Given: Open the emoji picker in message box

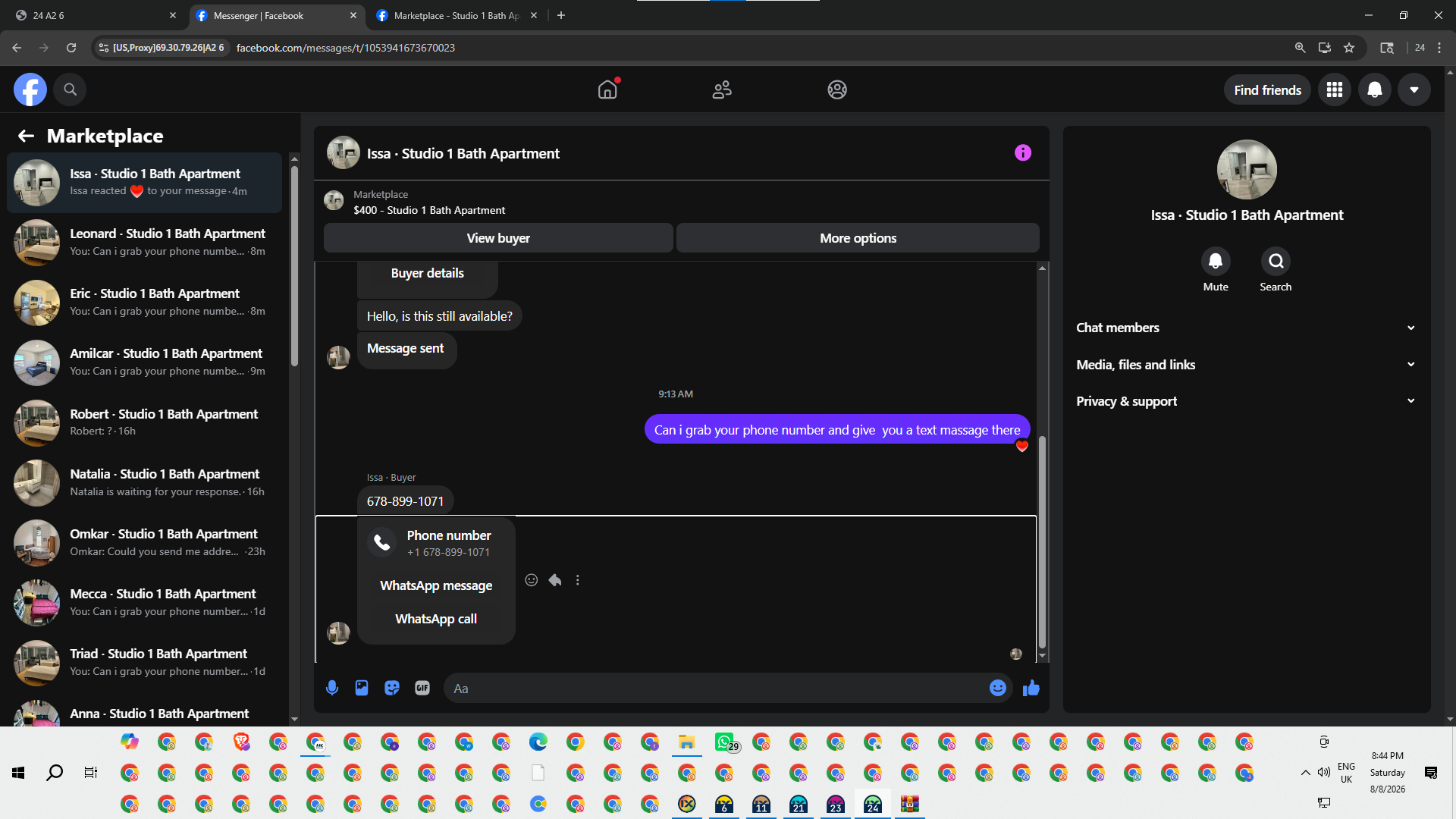Looking at the screenshot, I should click(x=997, y=688).
